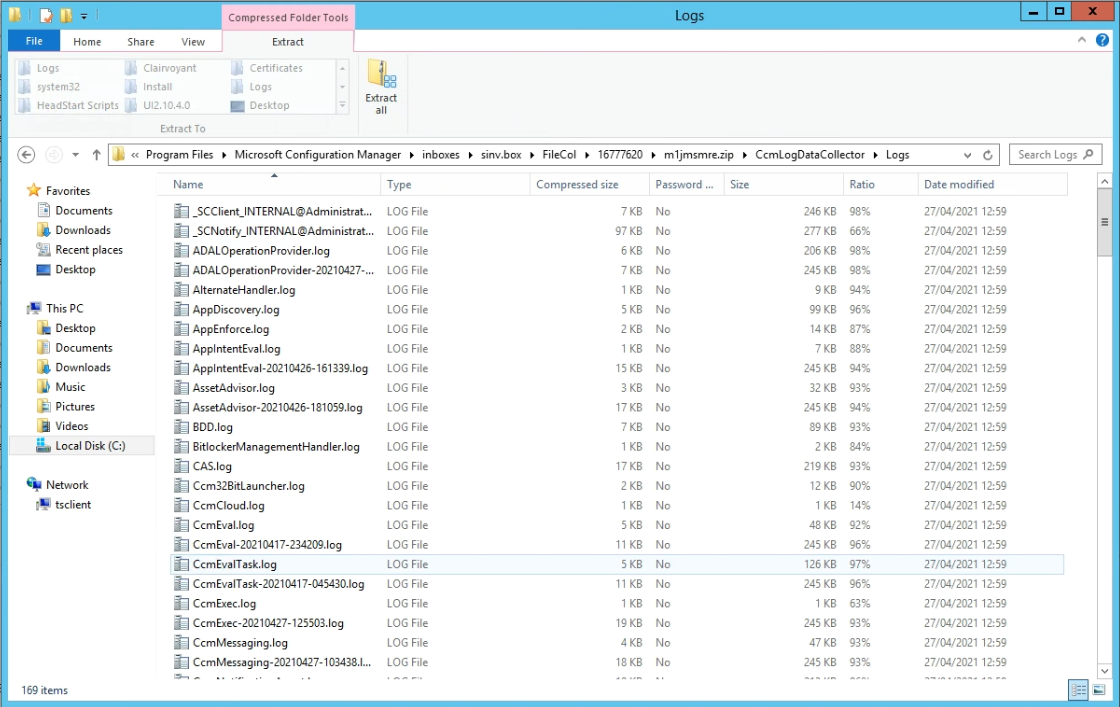
Task: Open the Help question mark icon
Action: click(1102, 41)
